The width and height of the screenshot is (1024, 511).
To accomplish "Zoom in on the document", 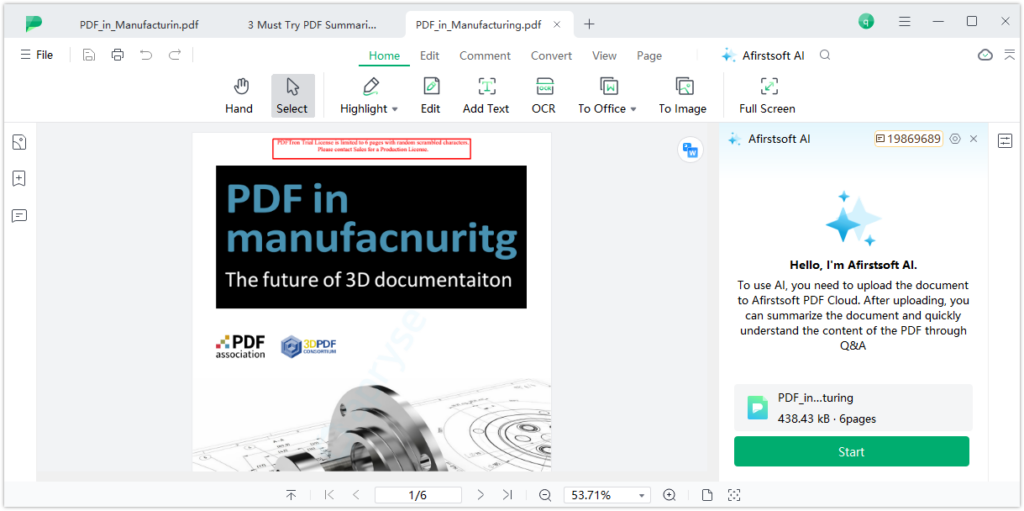I will [x=669, y=495].
